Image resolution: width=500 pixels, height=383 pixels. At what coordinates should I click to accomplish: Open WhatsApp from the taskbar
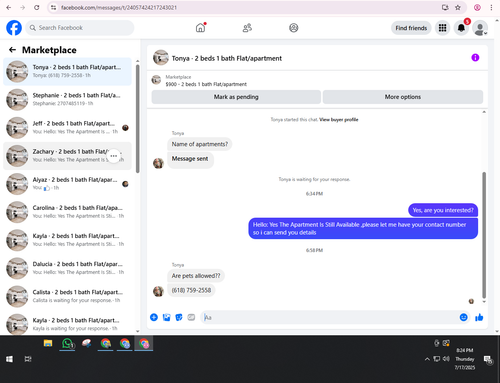67,343
